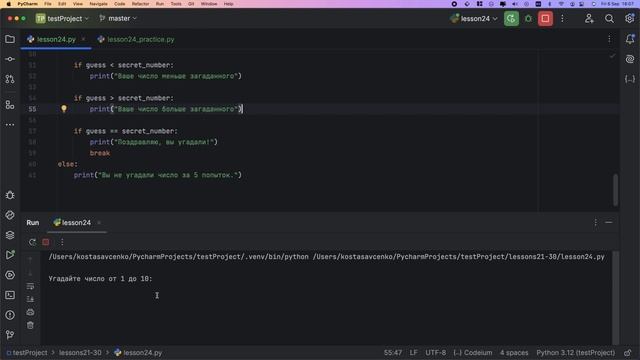
Task: Show more tool windows ellipsis
Action: pos(10,125)
